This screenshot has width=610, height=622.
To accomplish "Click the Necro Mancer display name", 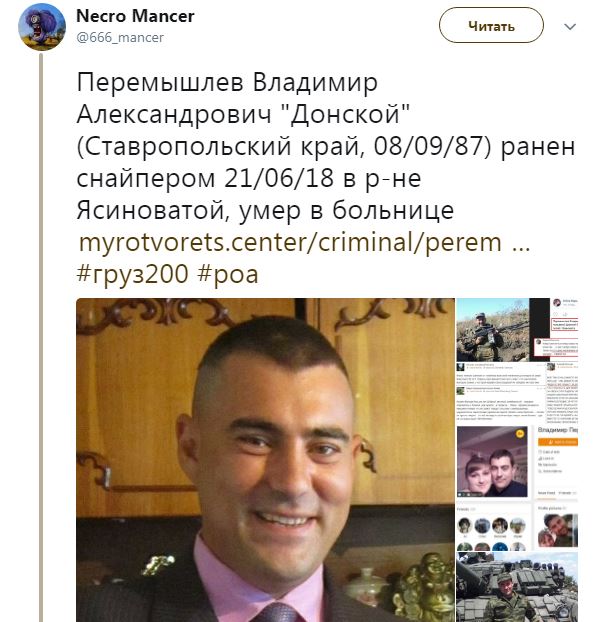I will (x=135, y=16).
